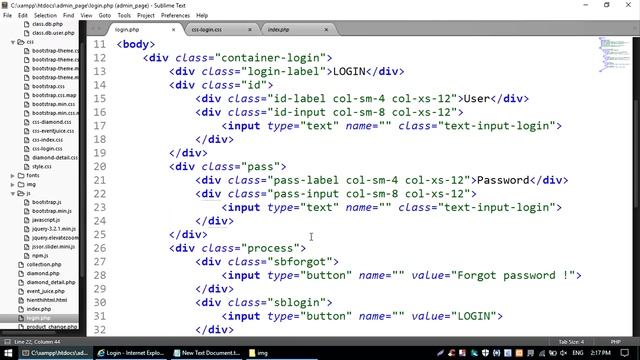Image resolution: width=640 pixels, height=360 pixels.
Task: Open bootstrap.js file
Action: 47,202
